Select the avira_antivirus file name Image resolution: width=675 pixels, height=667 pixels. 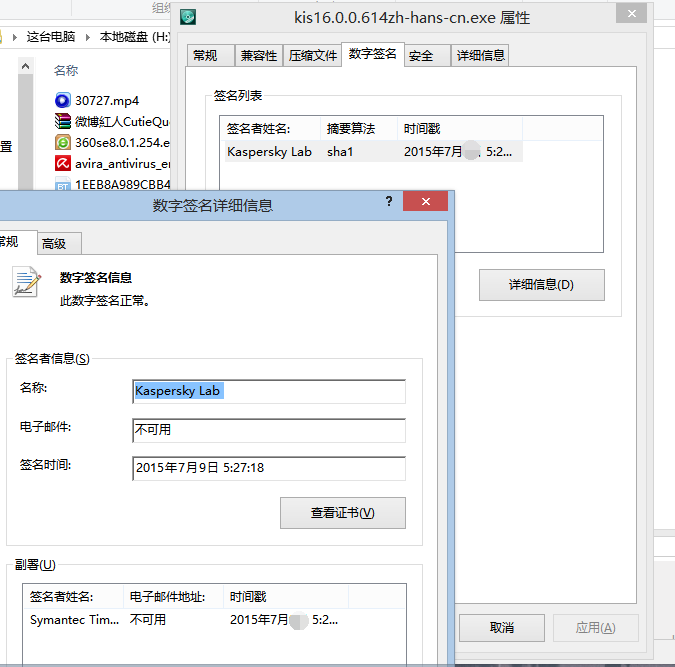pyautogui.click(x=122, y=164)
